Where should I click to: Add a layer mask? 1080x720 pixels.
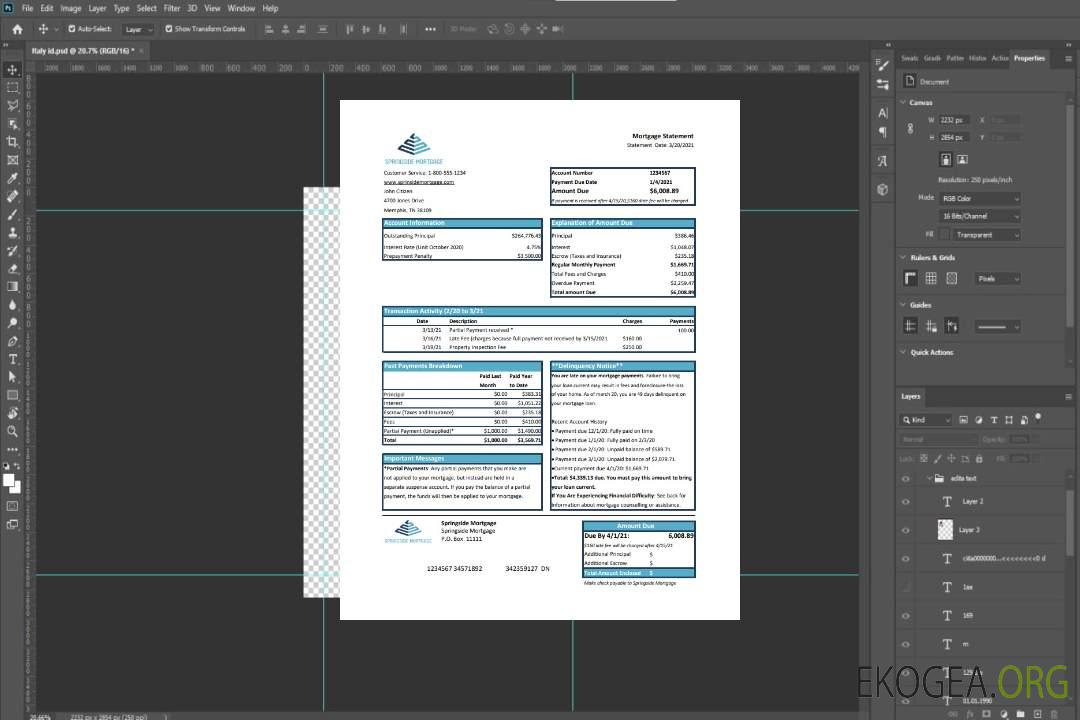tap(986, 714)
